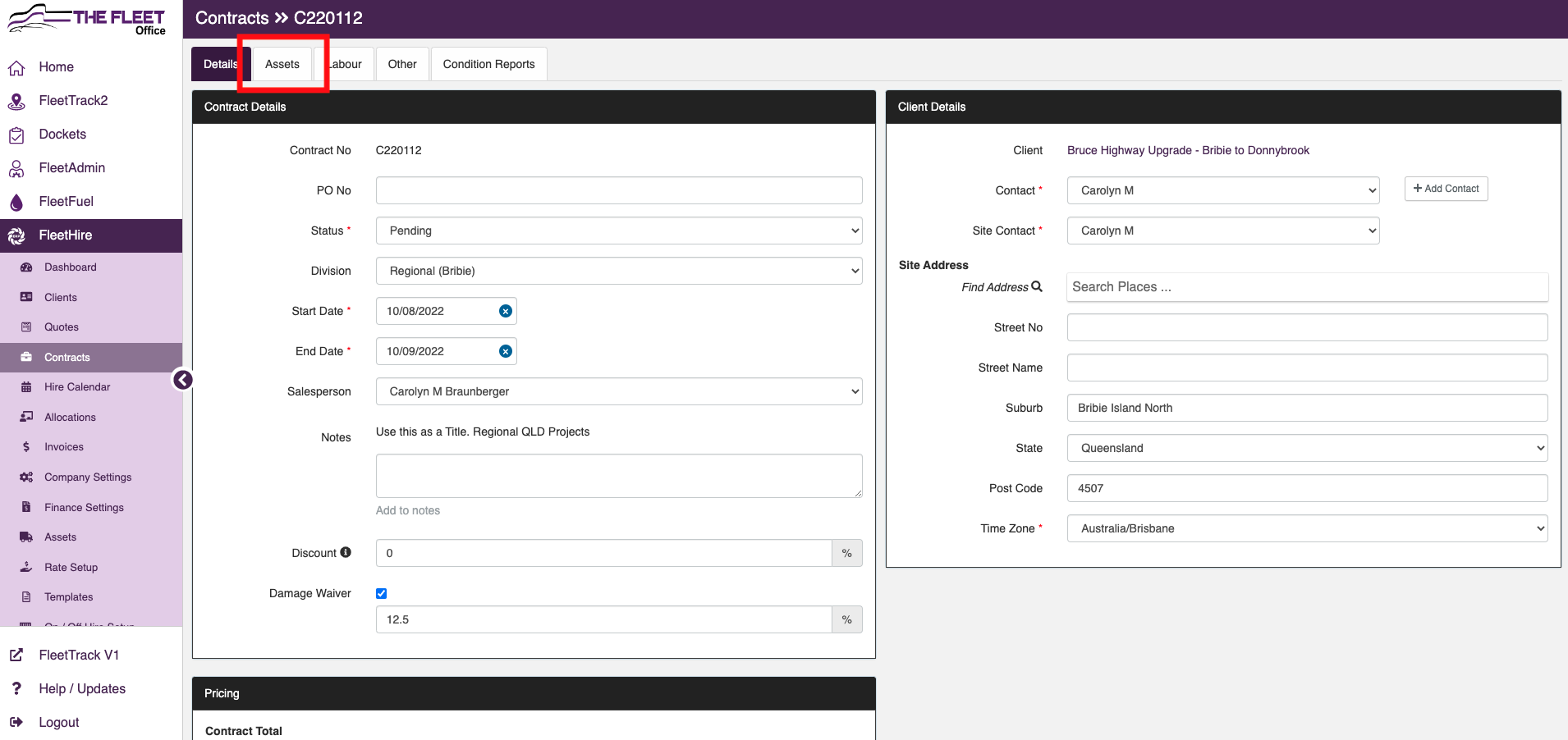
Task: Click the FleetTrack2 map pin icon
Action: [x=16, y=101]
